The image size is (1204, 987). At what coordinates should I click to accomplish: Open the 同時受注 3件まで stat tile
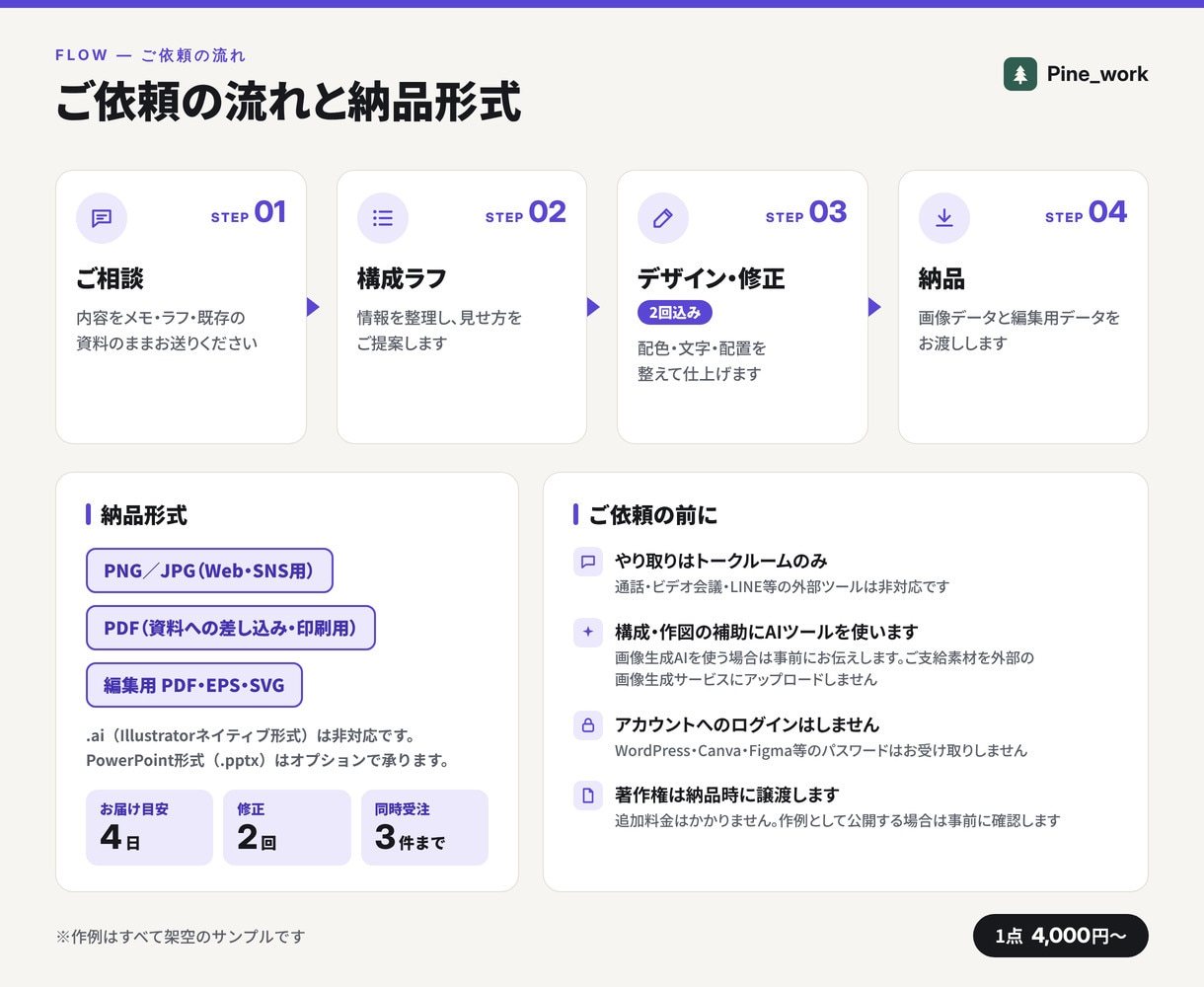(424, 827)
